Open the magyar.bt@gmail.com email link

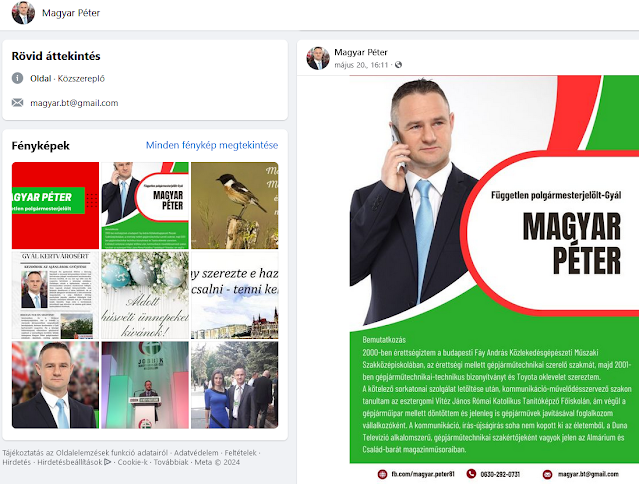pyautogui.click(x=74, y=103)
